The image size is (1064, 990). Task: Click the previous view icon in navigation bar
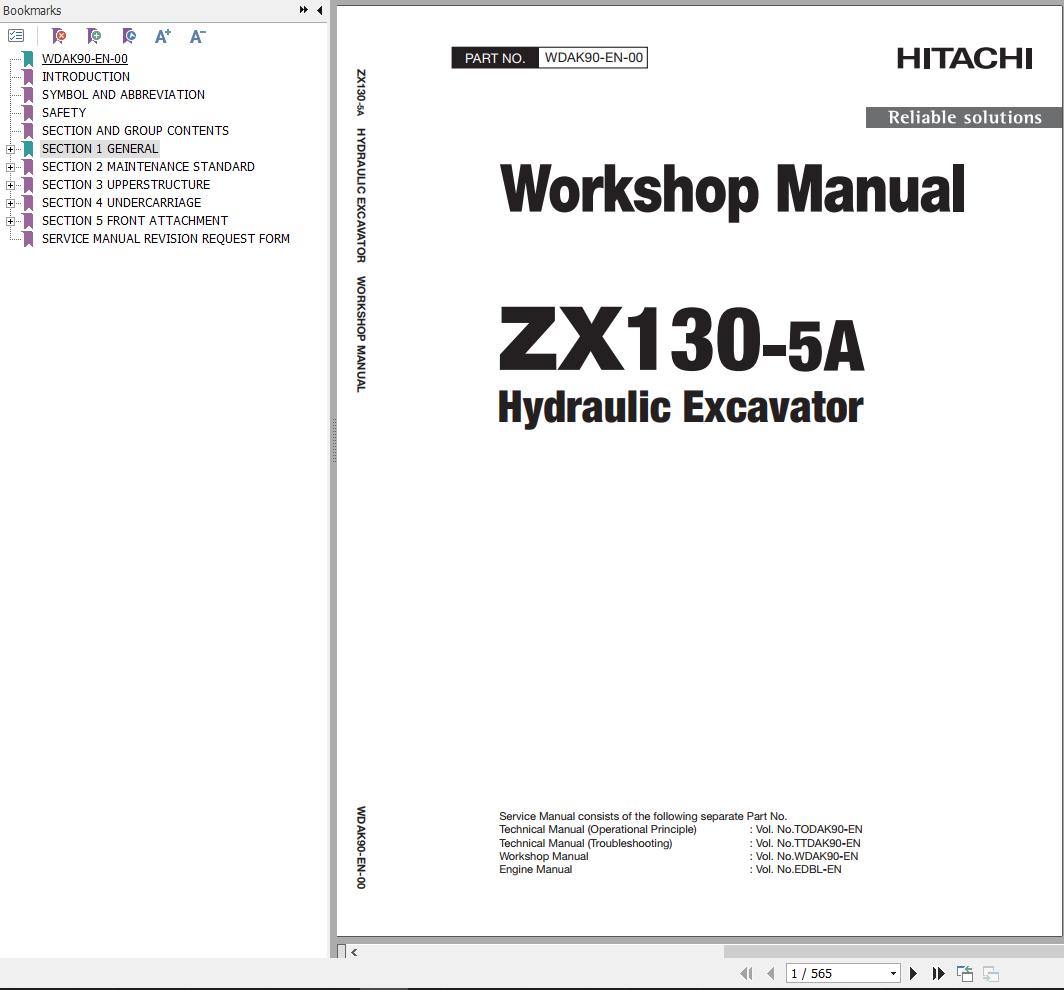tap(965, 974)
